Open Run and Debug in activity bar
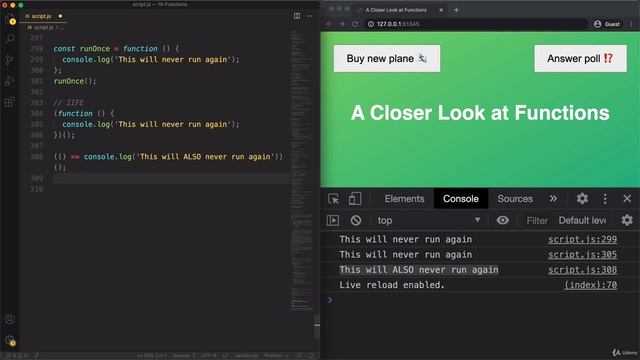The width and height of the screenshot is (640, 360). point(10,81)
